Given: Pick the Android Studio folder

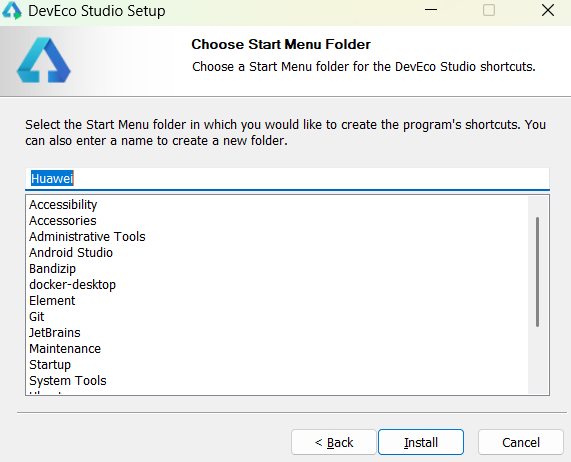Looking at the screenshot, I should point(71,253).
